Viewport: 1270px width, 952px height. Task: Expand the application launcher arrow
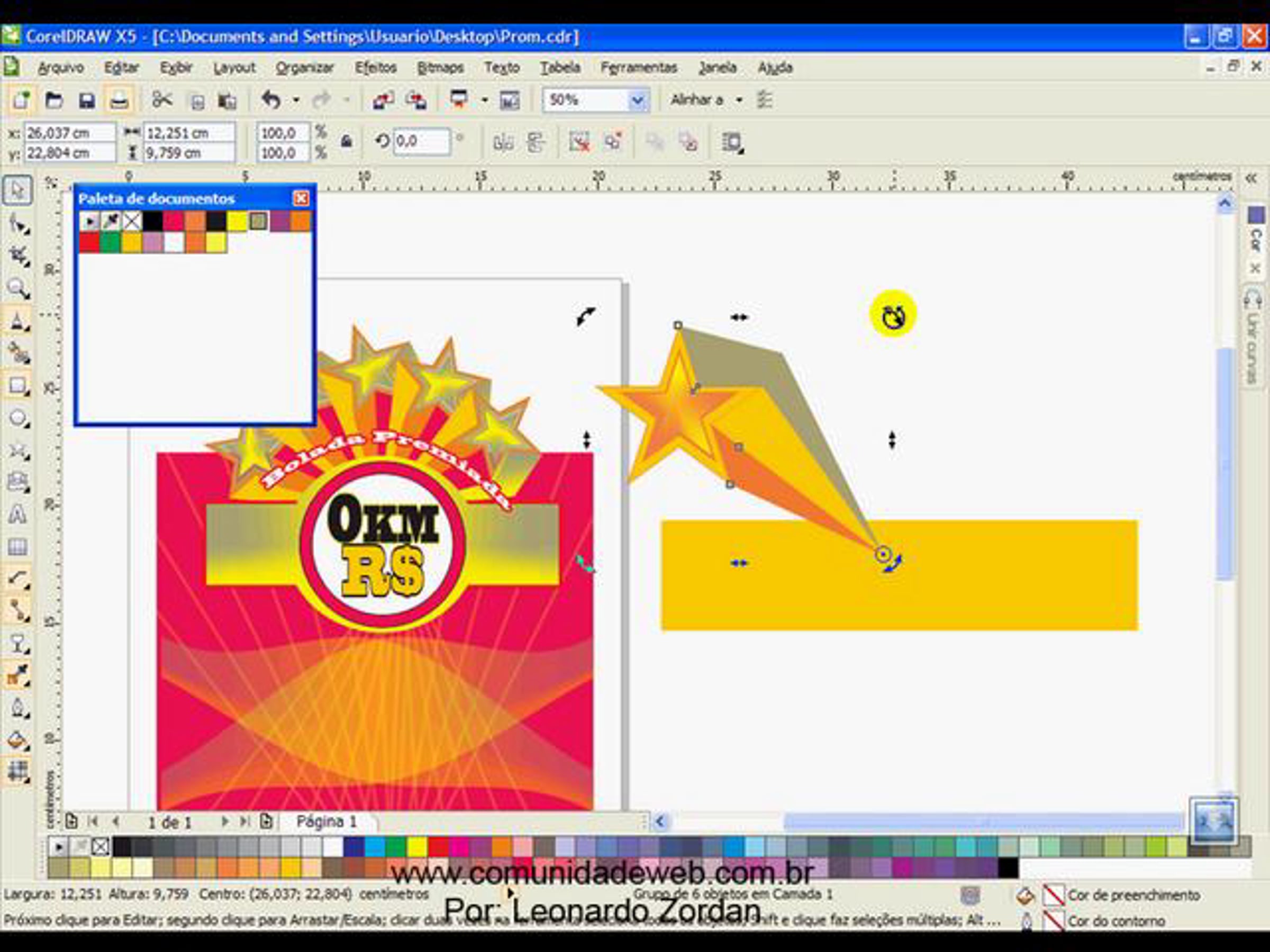pyautogui.click(x=485, y=100)
